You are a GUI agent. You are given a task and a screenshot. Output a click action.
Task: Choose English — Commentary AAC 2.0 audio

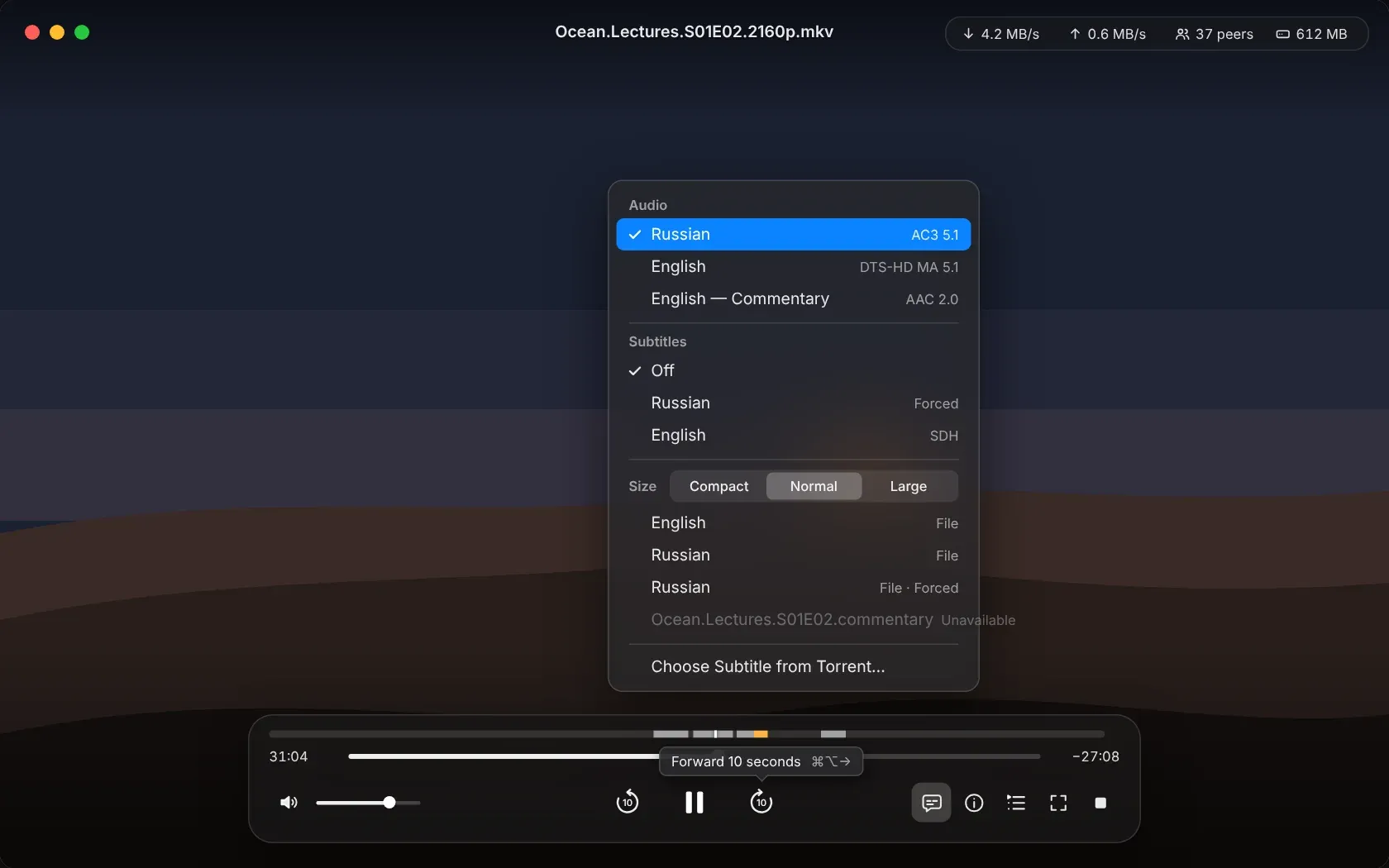pyautogui.click(x=794, y=298)
